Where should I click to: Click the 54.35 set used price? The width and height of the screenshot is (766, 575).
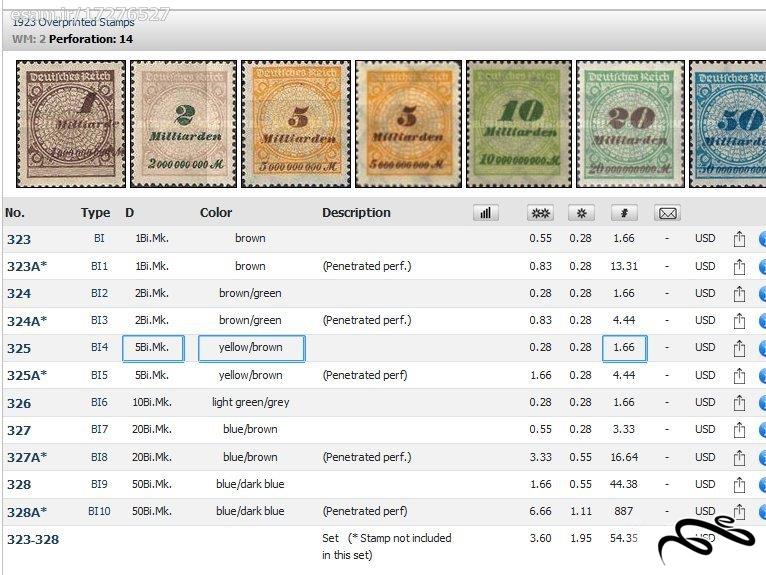(x=624, y=538)
